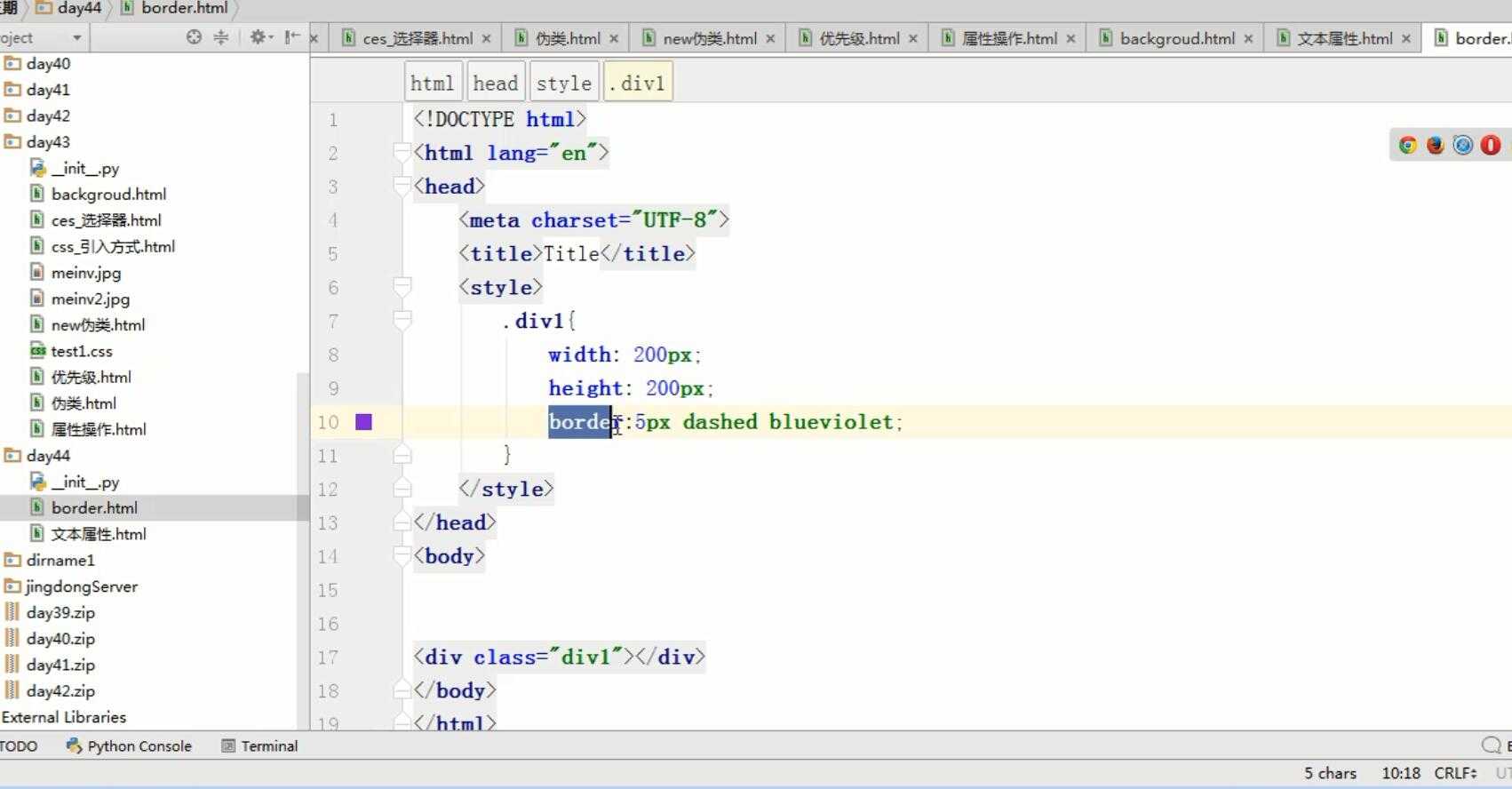The image size is (1512, 789).
Task: Collapse head tag fold at line 3
Action: click(x=402, y=186)
